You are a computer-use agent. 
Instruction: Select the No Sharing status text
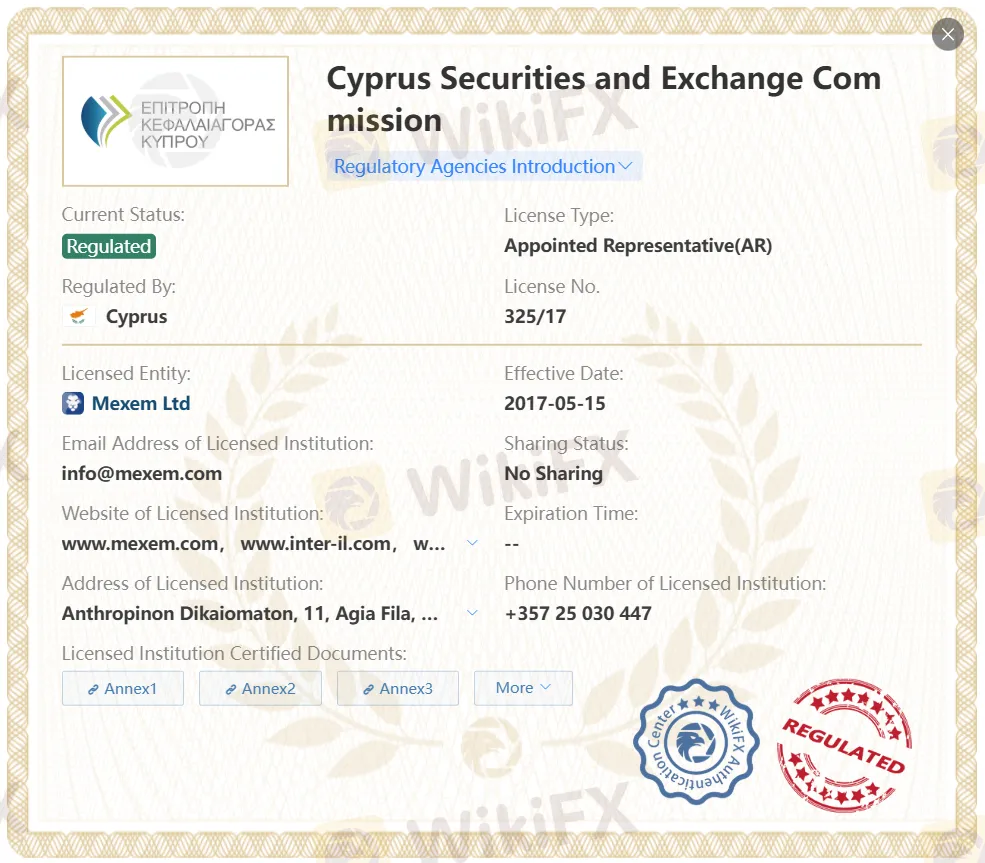click(x=553, y=474)
